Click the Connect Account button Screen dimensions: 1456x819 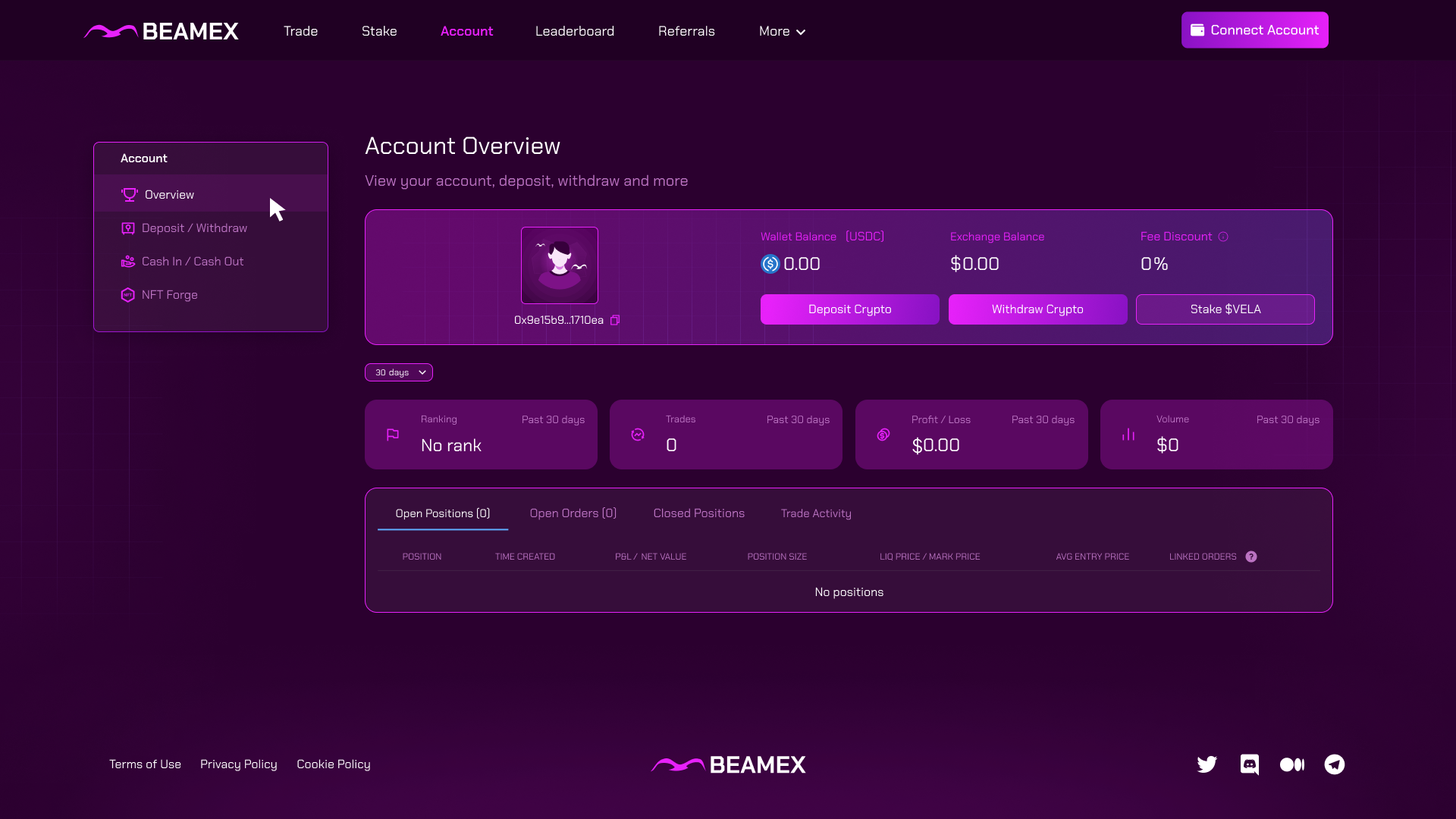(1254, 30)
